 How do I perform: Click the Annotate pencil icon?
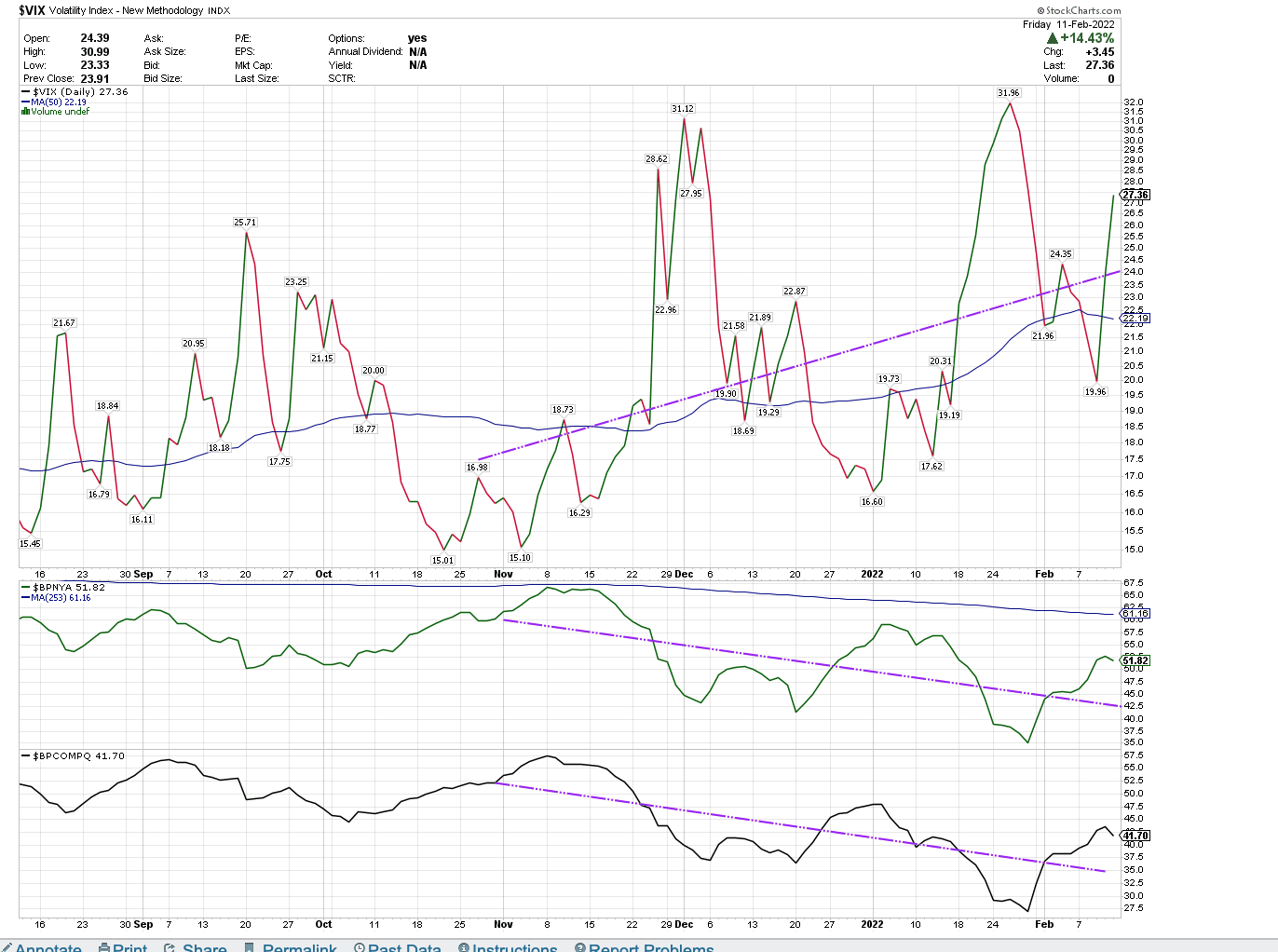tap(7, 947)
